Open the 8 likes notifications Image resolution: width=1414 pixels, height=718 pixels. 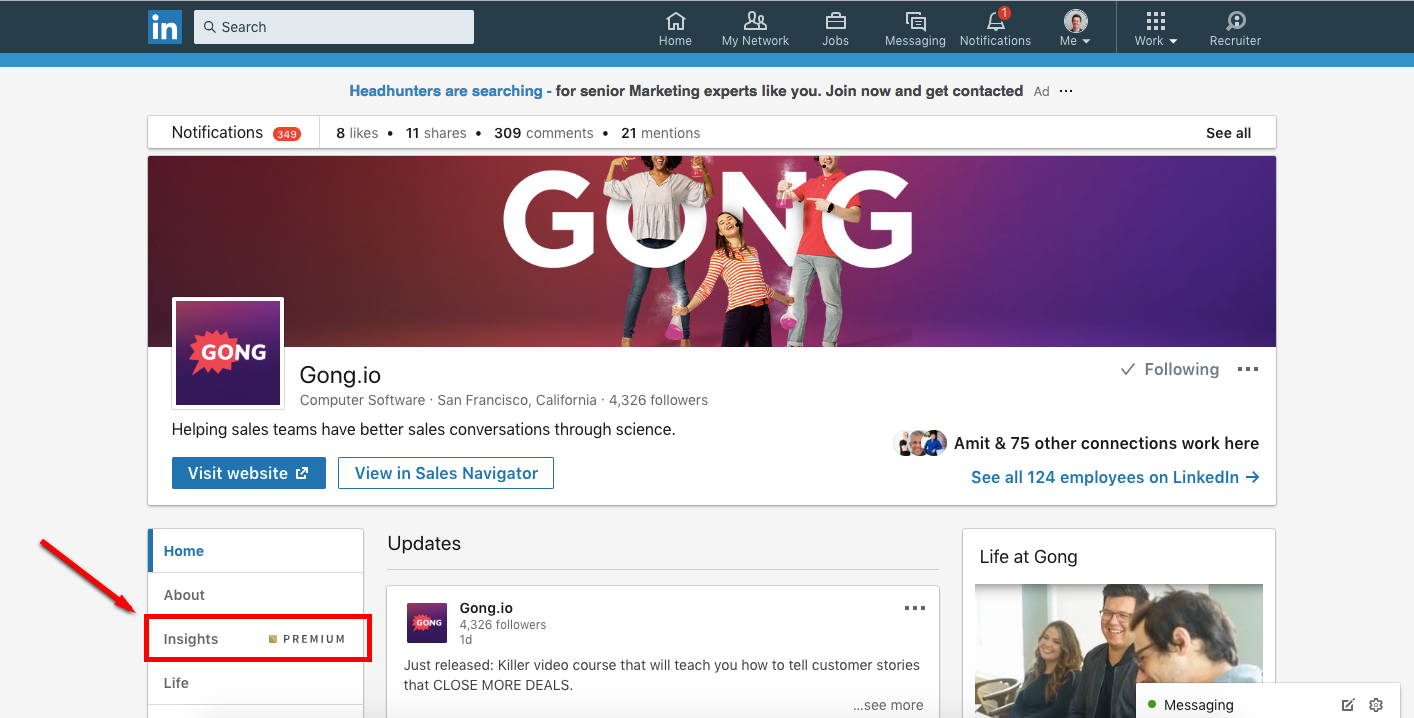[x=357, y=133]
